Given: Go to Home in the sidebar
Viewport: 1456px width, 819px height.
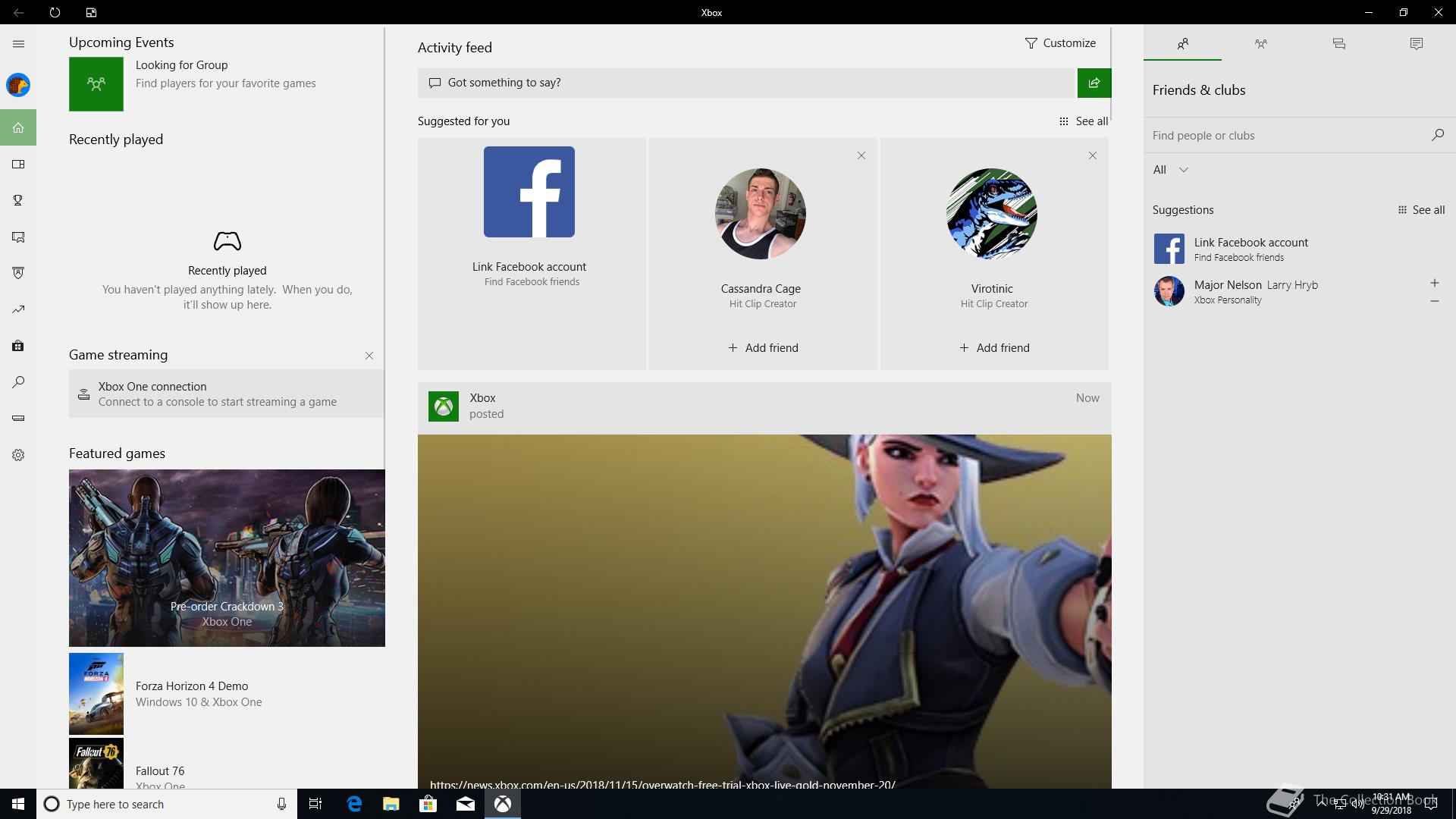Looking at the screenshot, I should (x=18, y=127).
